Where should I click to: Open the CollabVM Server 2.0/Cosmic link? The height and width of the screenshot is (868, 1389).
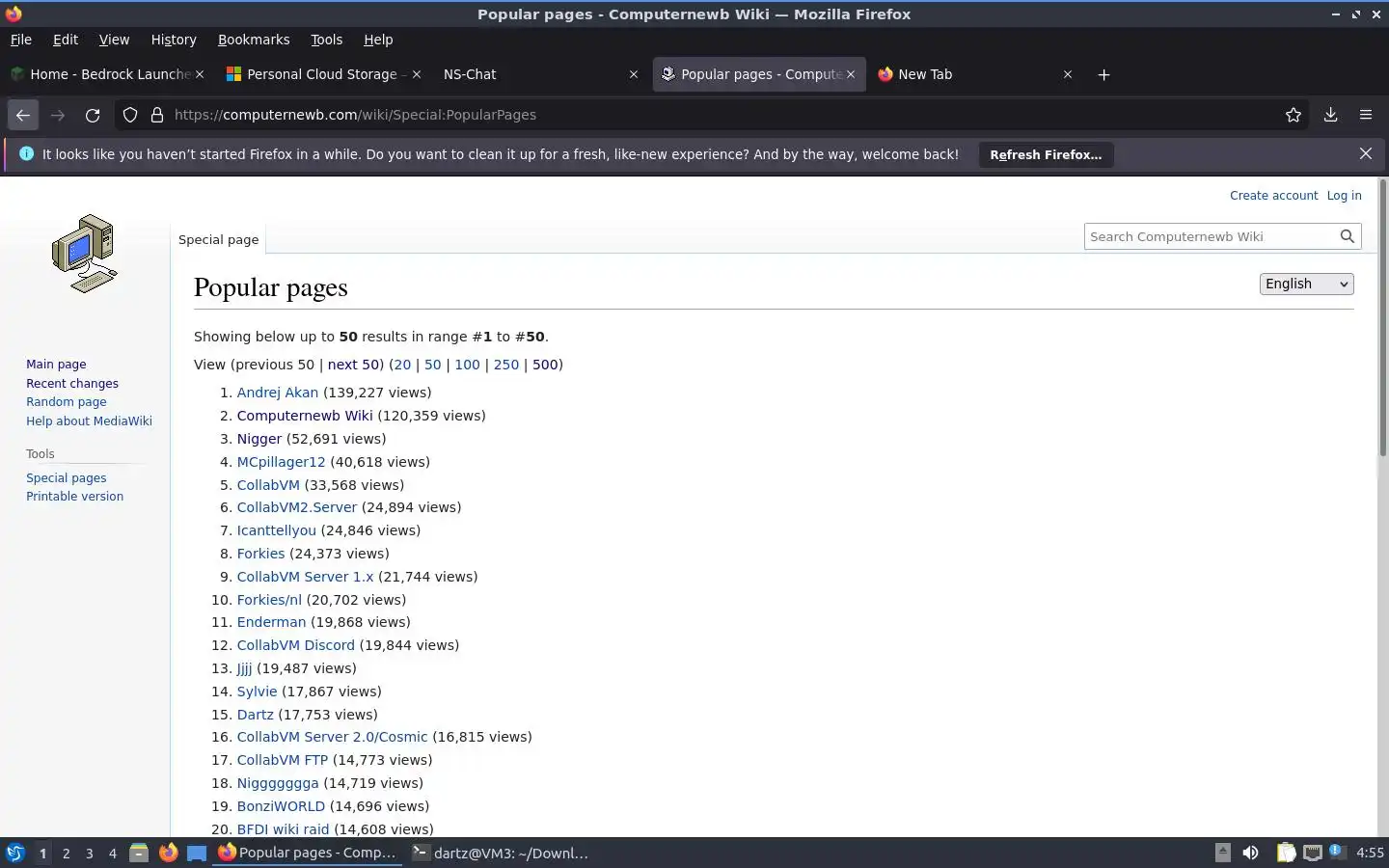coord(332,737)
